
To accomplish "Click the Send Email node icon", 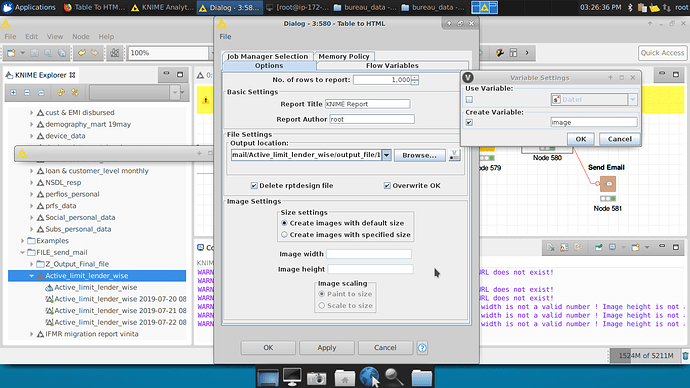I will tap(608, 184).
